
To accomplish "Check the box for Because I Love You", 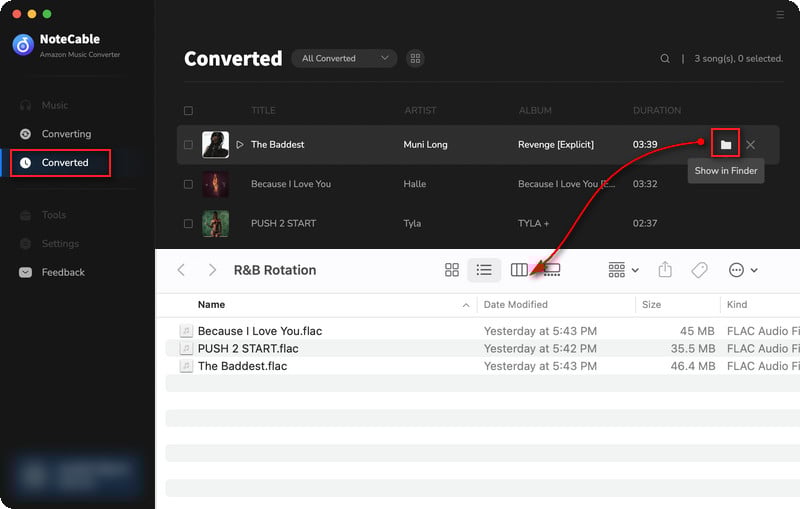I will [188, 184].
